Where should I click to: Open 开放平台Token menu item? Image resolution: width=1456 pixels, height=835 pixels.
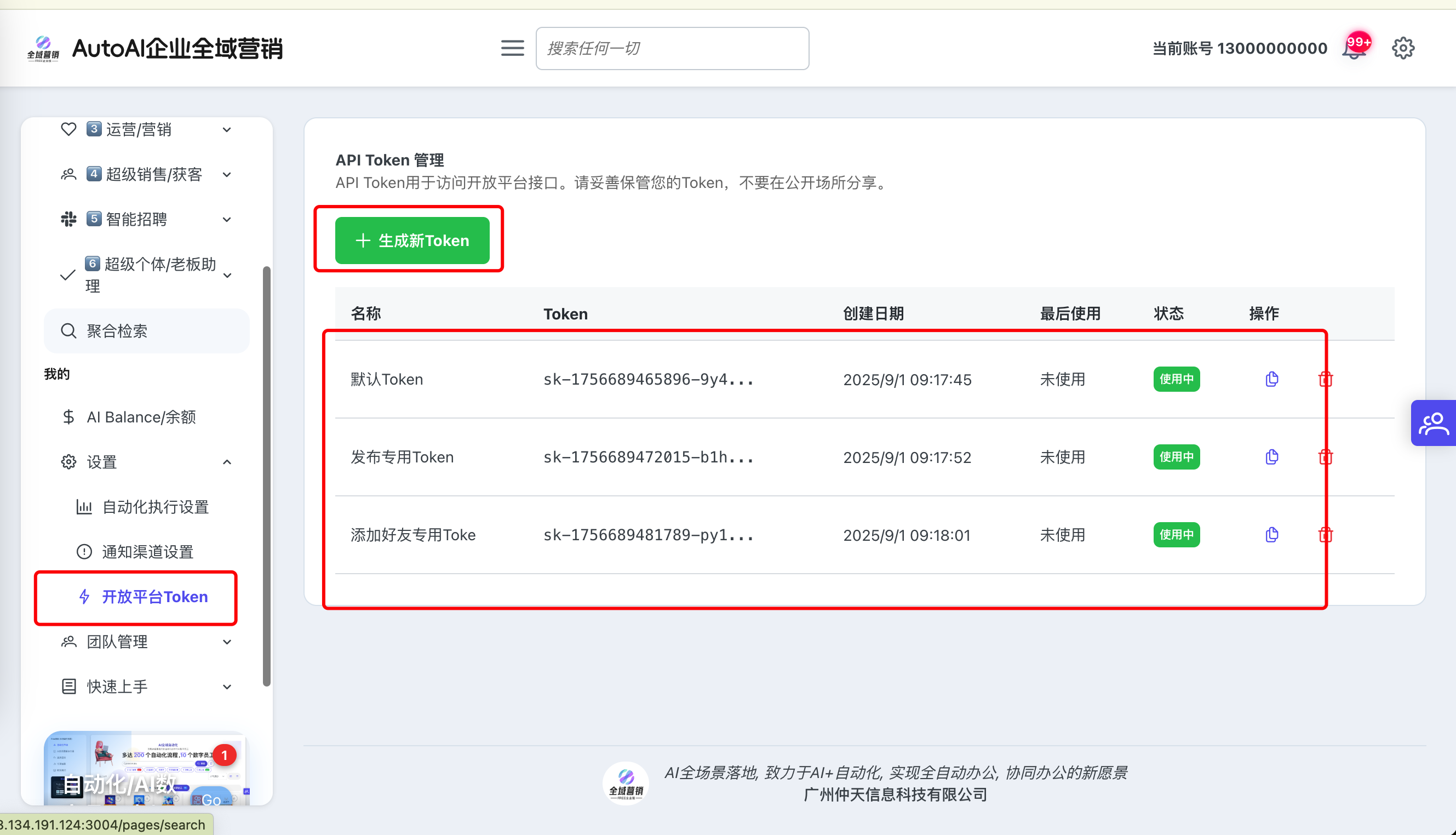click(x=154, y=597)
